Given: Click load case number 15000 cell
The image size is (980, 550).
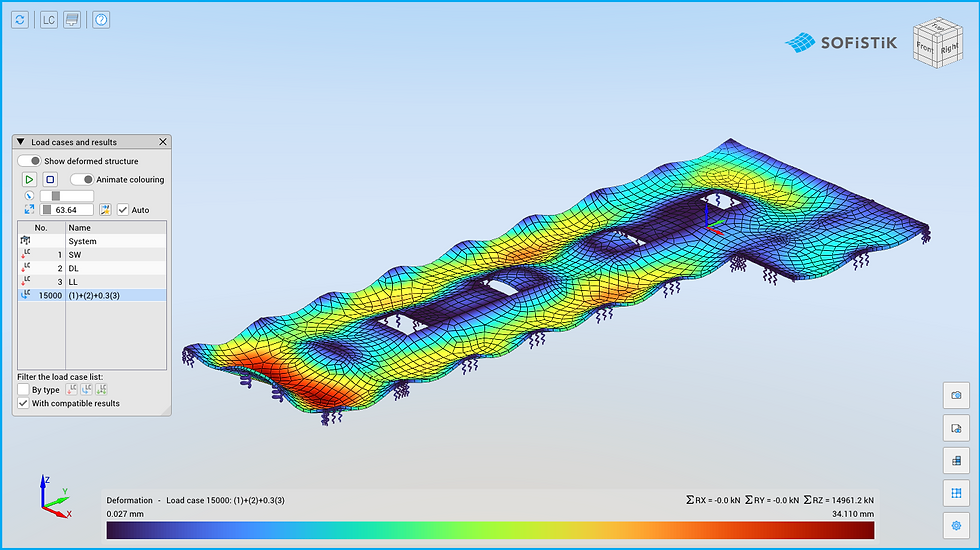Looking at the screenshot, I should tap(50, 295).
